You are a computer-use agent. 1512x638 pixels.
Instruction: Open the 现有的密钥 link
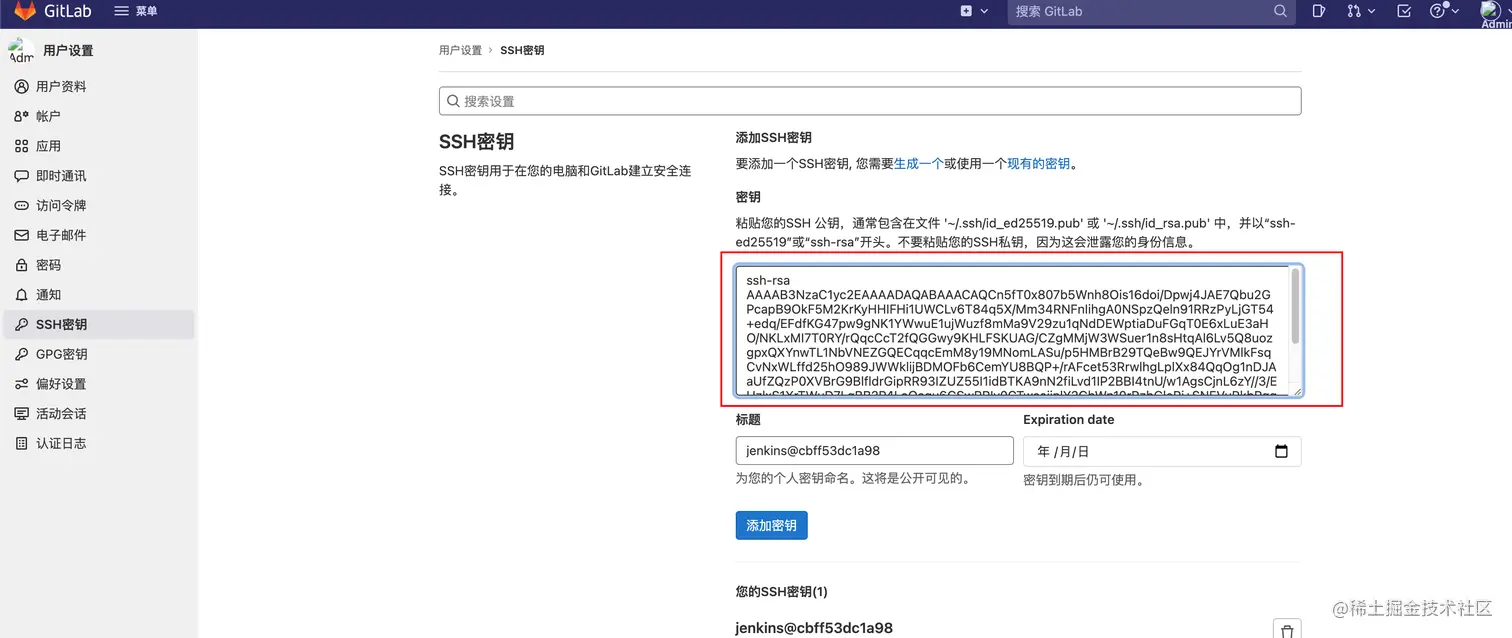(1038, 164)
